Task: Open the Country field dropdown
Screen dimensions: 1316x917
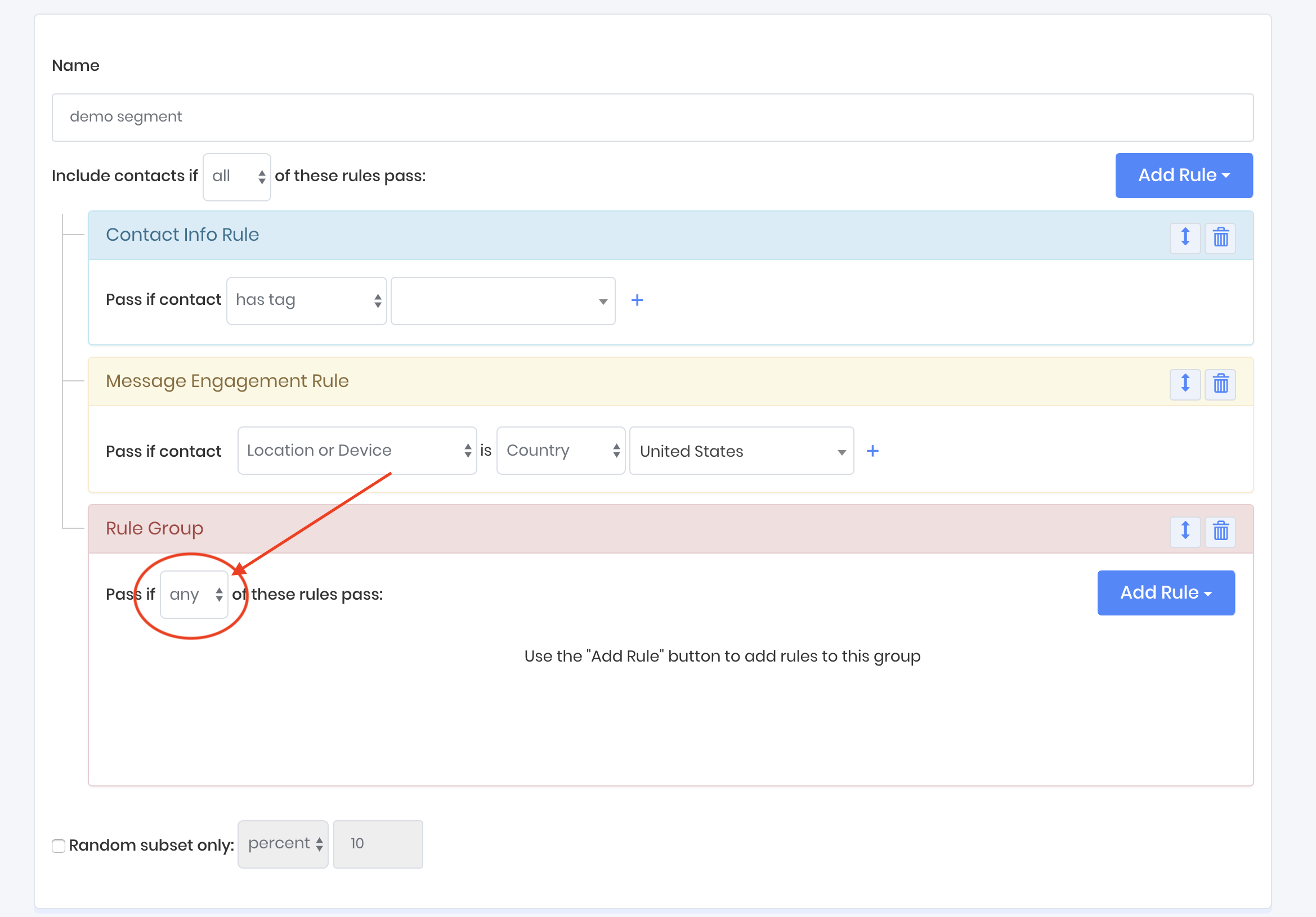Action: coord(561,451)
